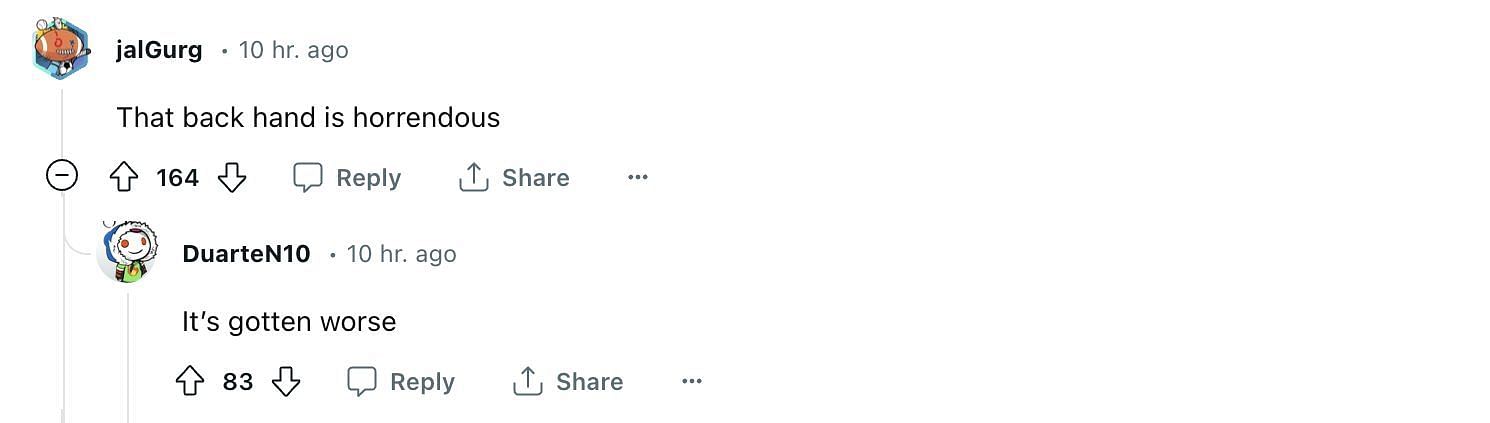1490x423 pixels.
Task: Upvote jalGurg's comment
Action: pos(123,178)
